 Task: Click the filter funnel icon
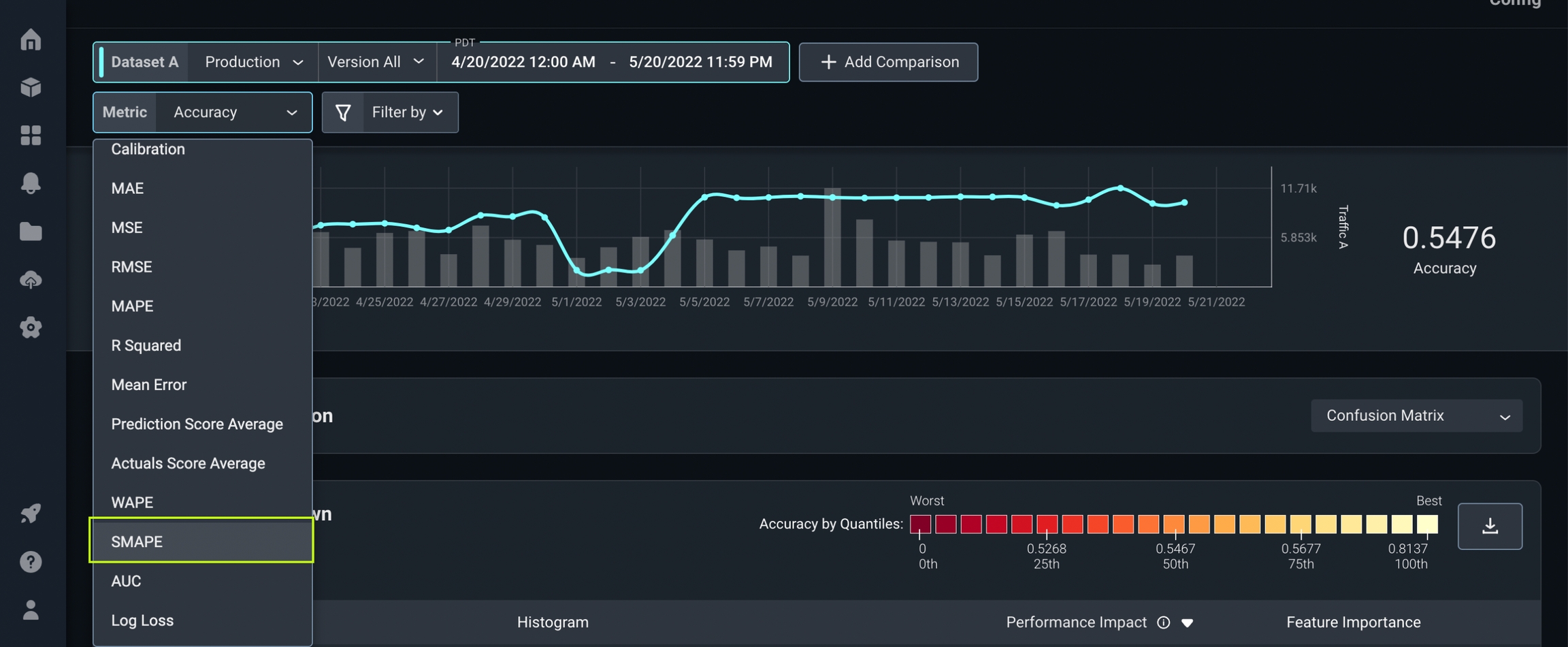[x=343, y=112]
